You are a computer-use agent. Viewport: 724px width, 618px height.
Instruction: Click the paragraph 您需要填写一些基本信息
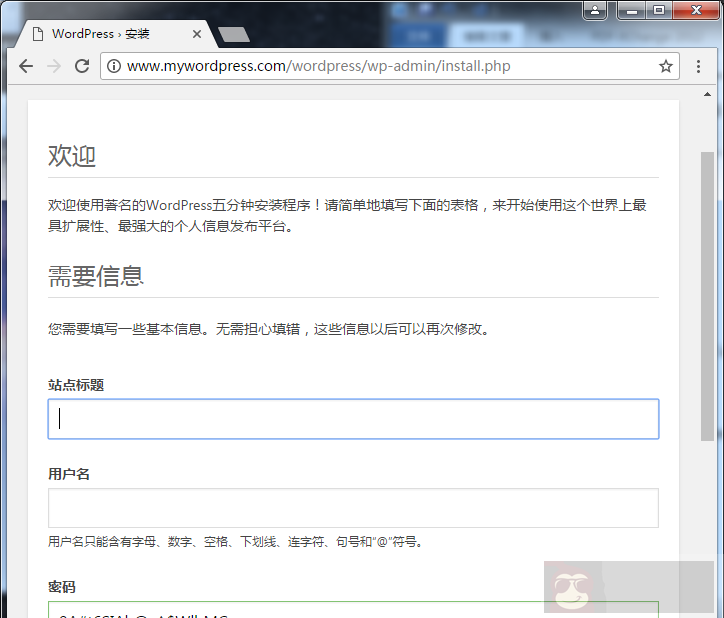click(269, 329)
